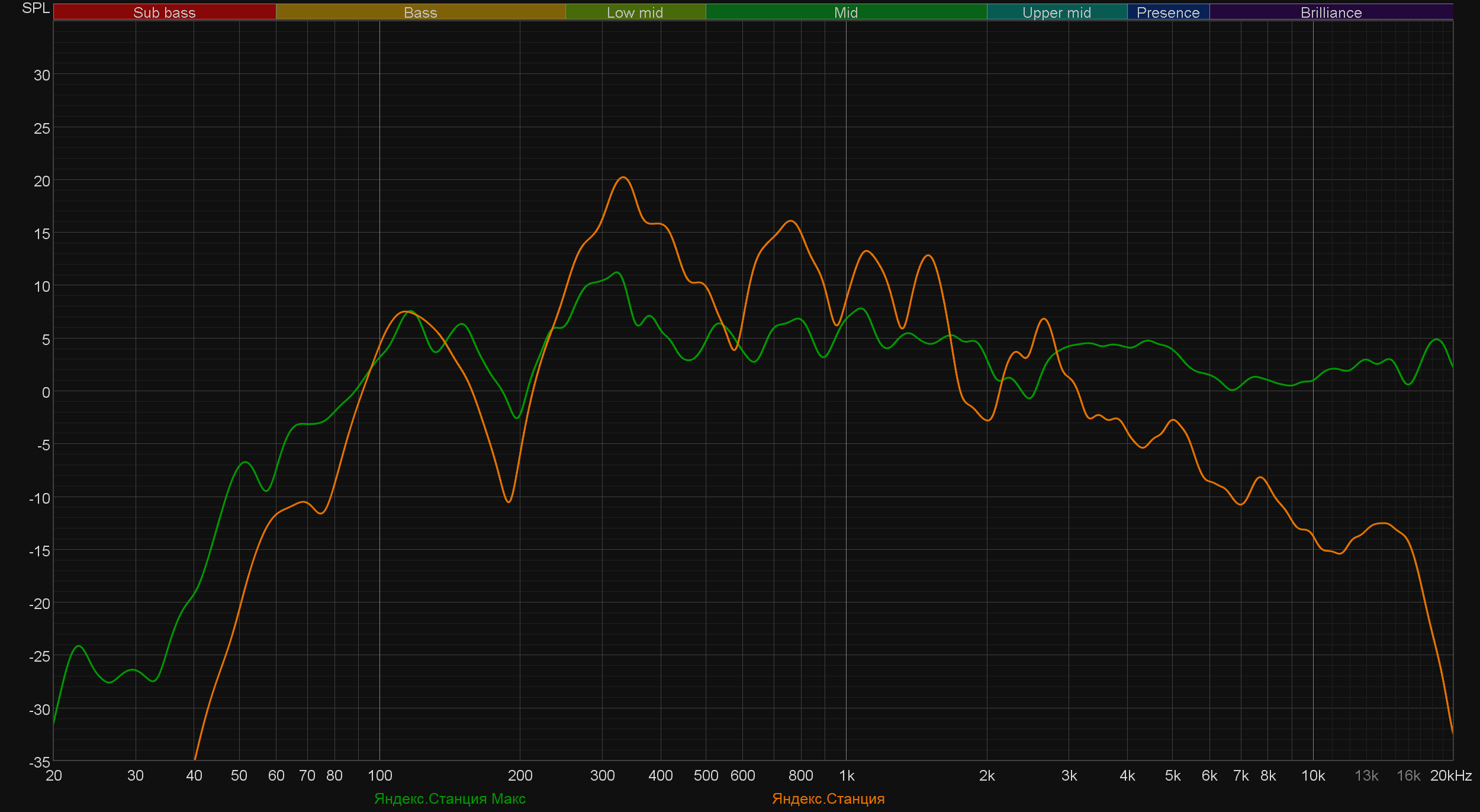This screenshot has height=812, width=1480.
Task: Click the Presence band header
Action: pos(1167,12)
